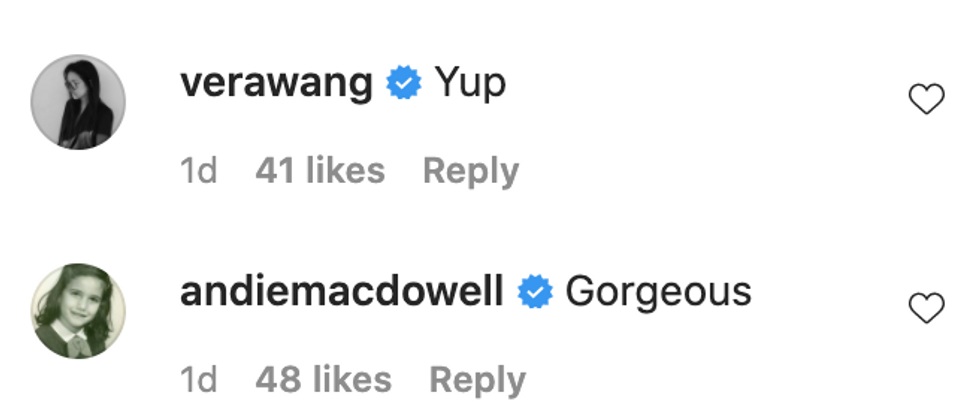Screen dimensions: 980x403
Task: Select the "Yup" comment text
Action: point(470,84)
